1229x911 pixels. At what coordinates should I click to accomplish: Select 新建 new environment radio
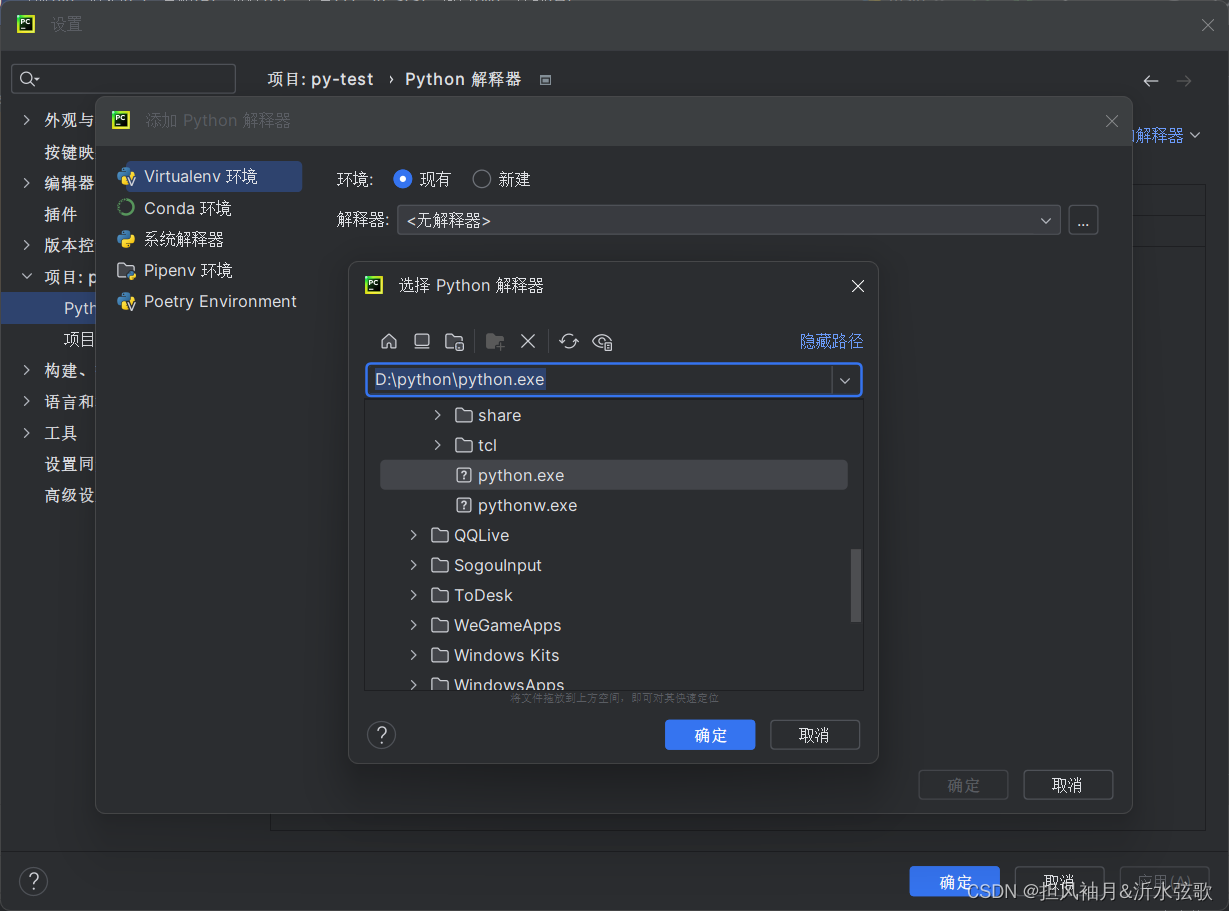click(x=482, y=179)
